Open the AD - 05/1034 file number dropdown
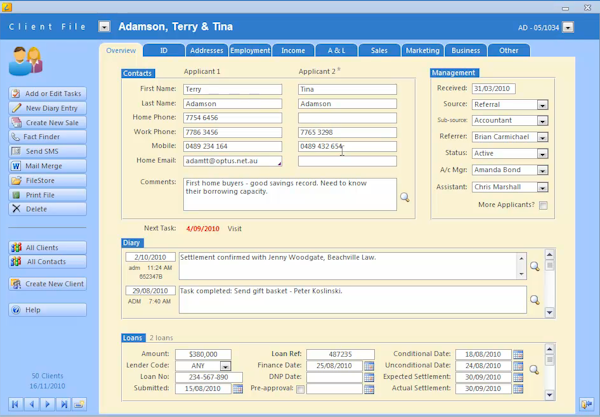 coord(568,27)
